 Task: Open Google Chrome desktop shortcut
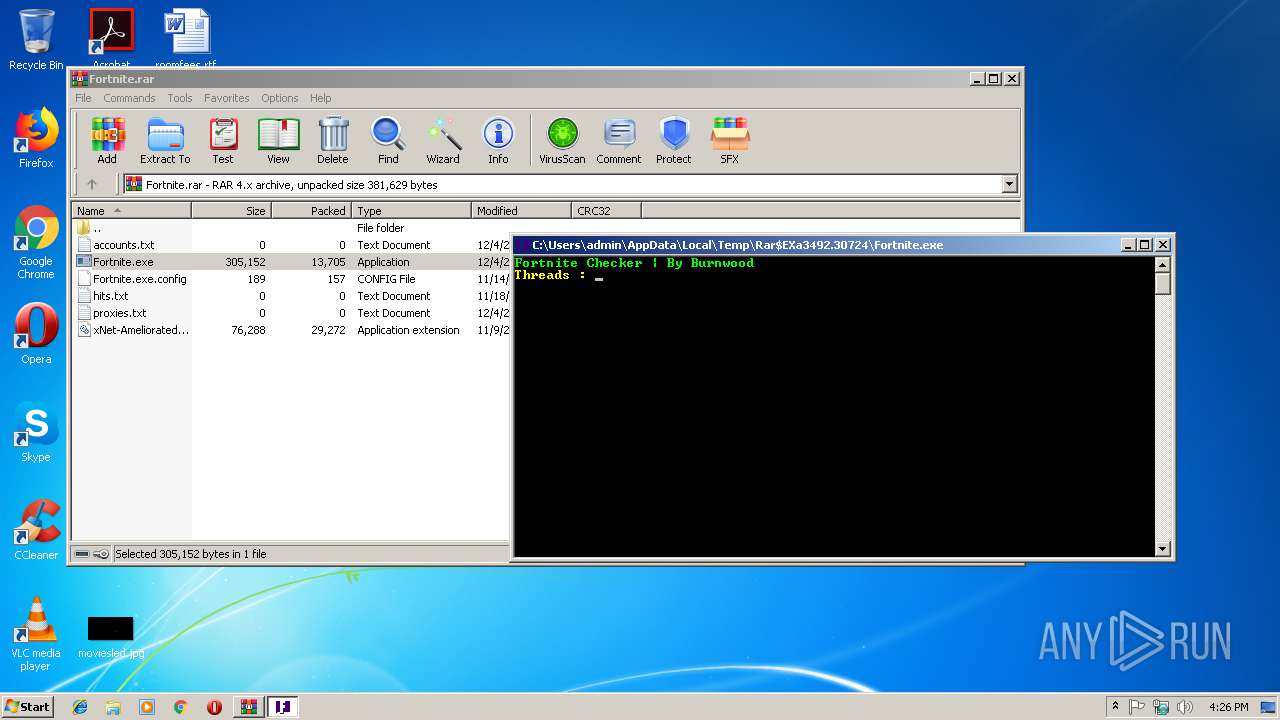(x=36, y=242)
